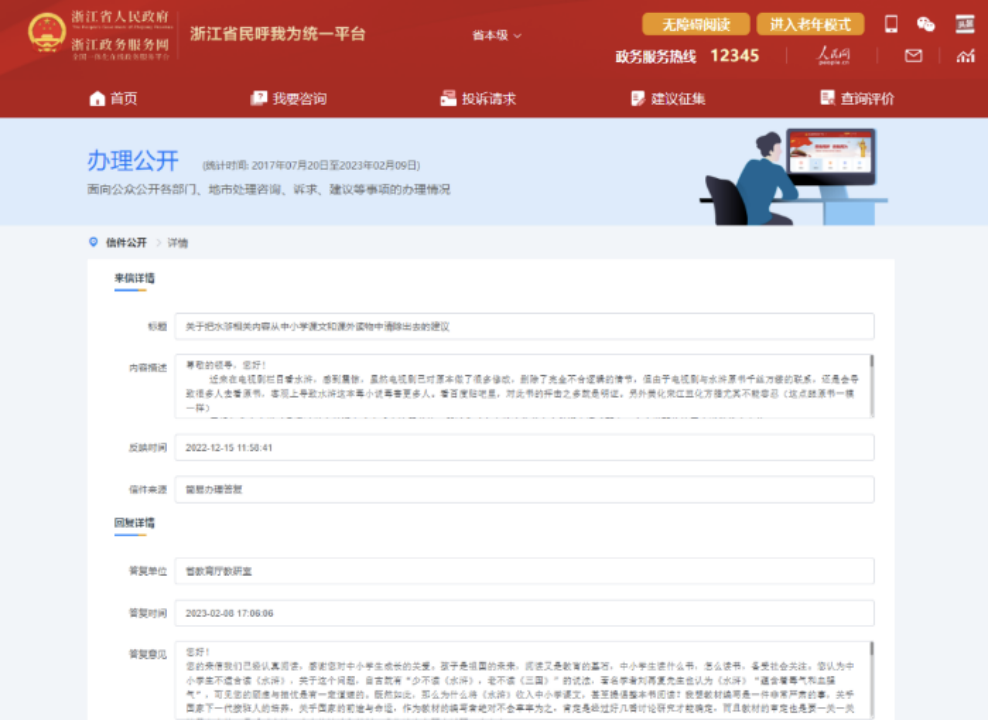Open the WeChat share icon at top right

pos(926,25)
